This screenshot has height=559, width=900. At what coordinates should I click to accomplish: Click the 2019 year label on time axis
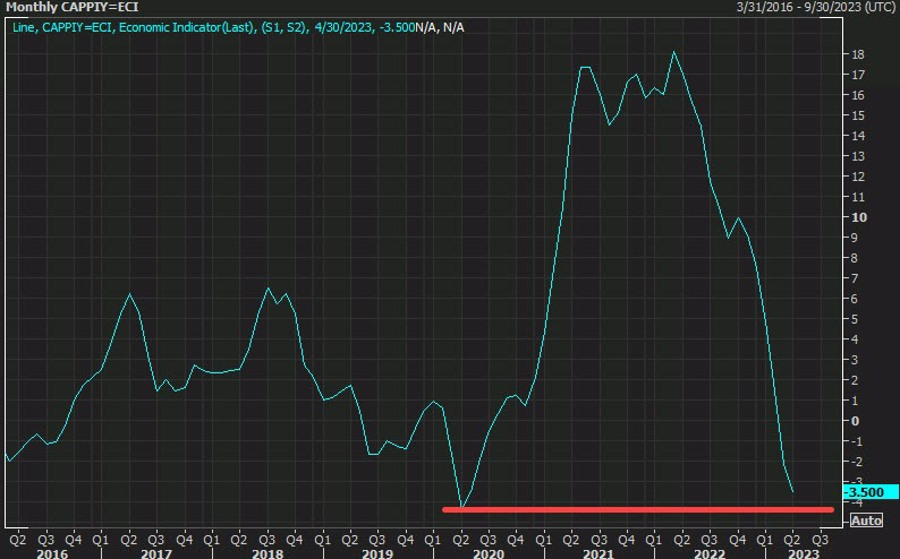pyautogui.click(x=377, y=552)
